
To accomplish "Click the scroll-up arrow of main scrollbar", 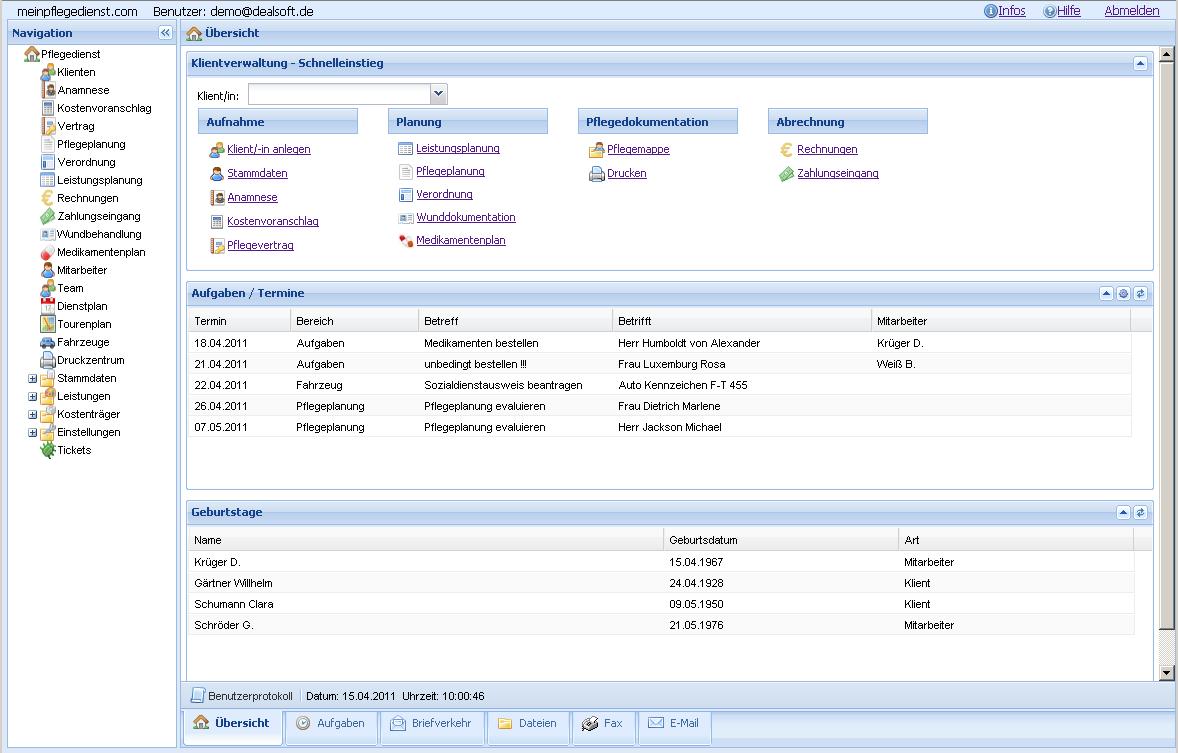I will tap(1166, 54).
